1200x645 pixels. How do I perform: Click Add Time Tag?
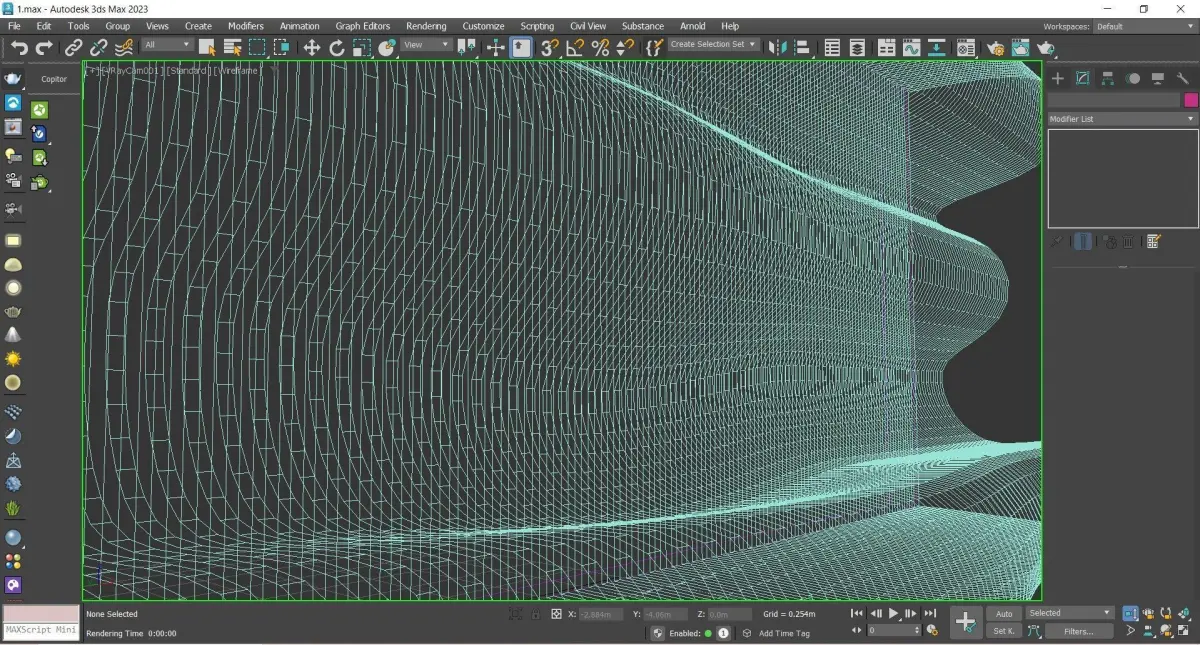784,633
